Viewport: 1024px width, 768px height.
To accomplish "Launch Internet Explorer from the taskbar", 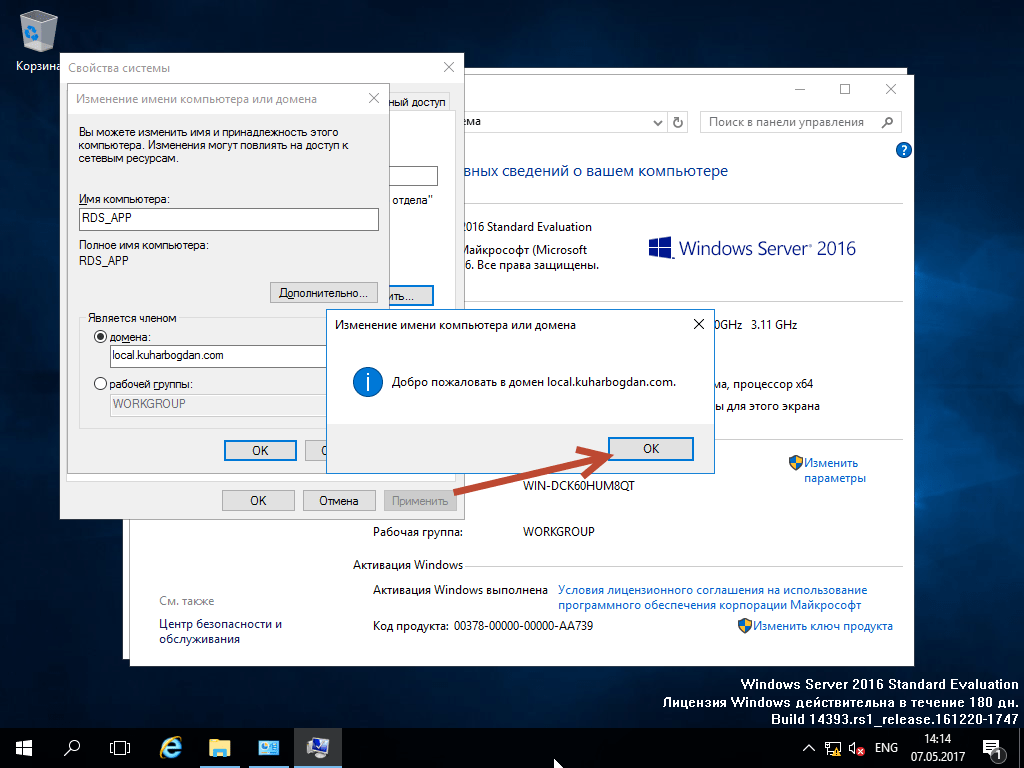I will coord(171,747).
